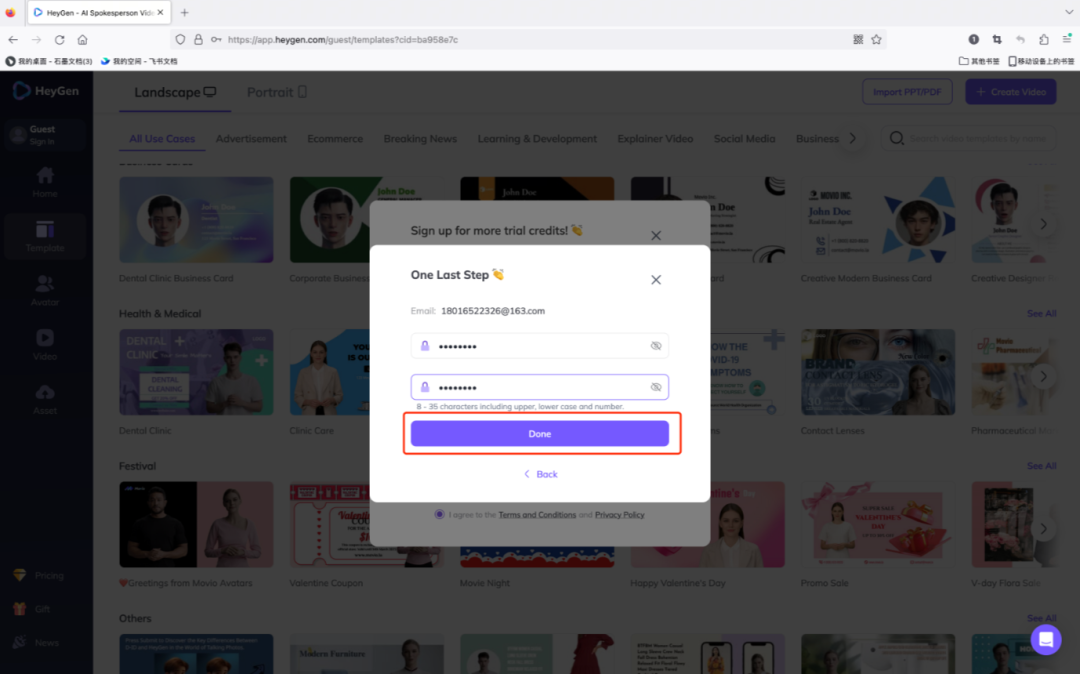Open the site security lock icon
The image size is (1080, 674).
tap(198, 39)
